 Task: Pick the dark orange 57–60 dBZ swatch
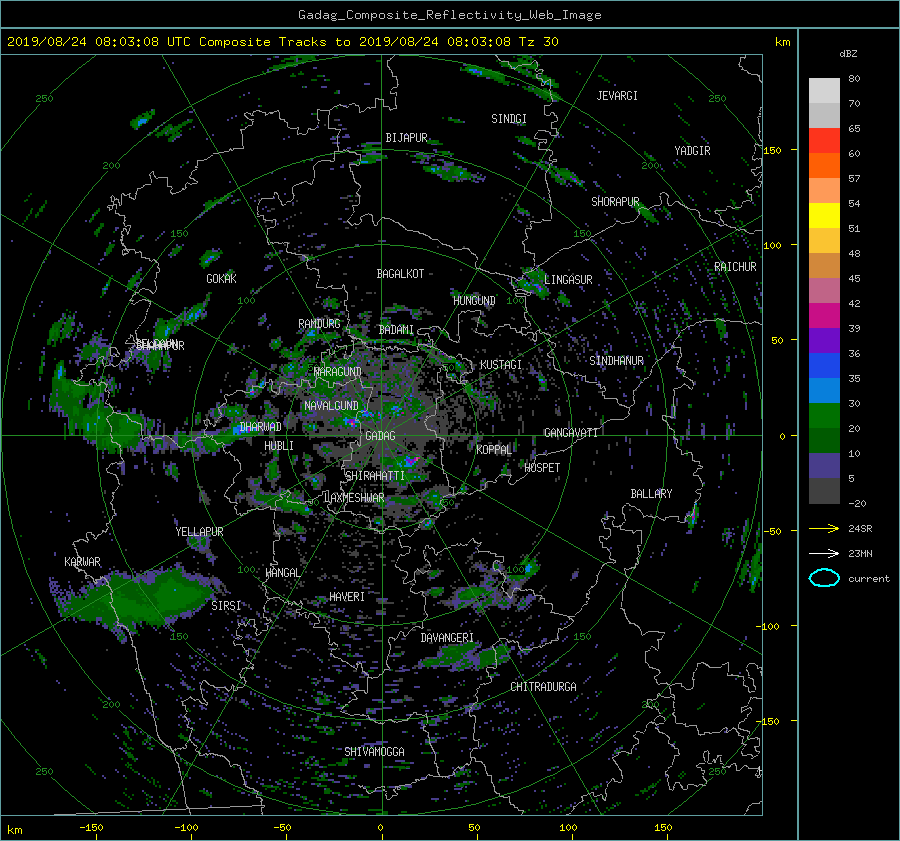pos(824,166)
